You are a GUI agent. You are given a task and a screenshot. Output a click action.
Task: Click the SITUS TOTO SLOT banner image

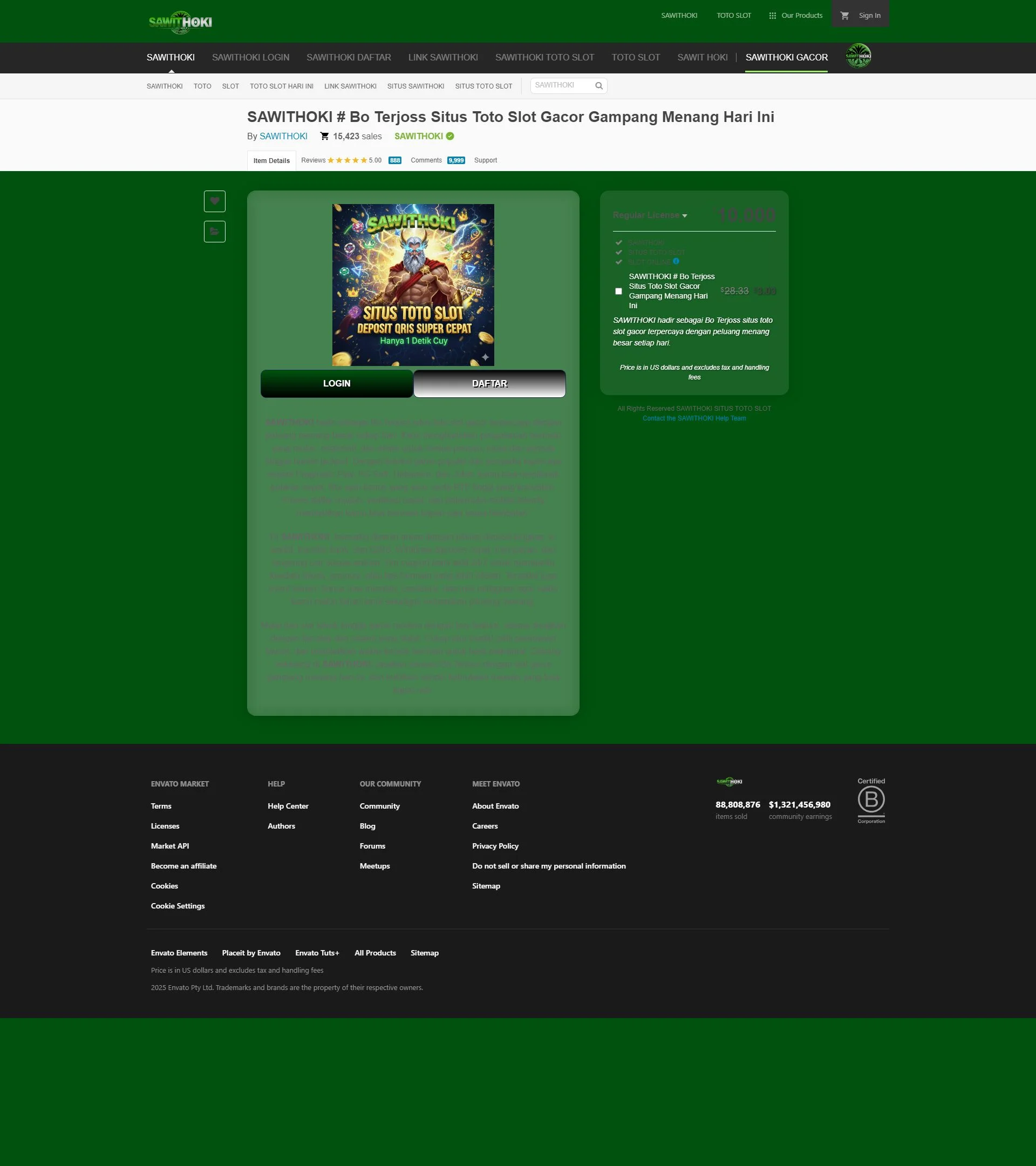click(x=413, y=284)
